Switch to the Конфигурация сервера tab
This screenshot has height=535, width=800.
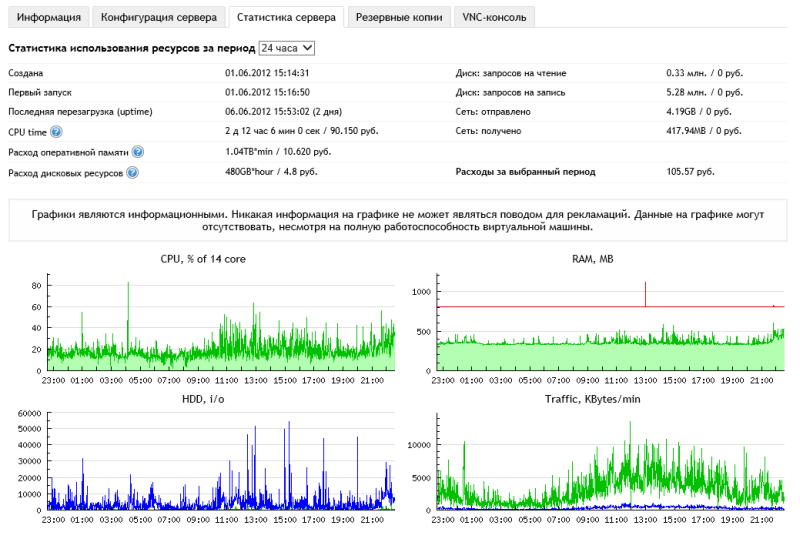click(159, 17)
